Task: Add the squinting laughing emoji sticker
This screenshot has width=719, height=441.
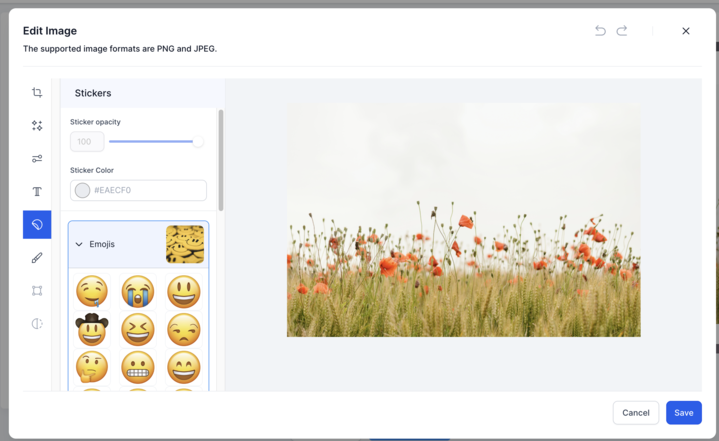Action: (x=138, y=329)
